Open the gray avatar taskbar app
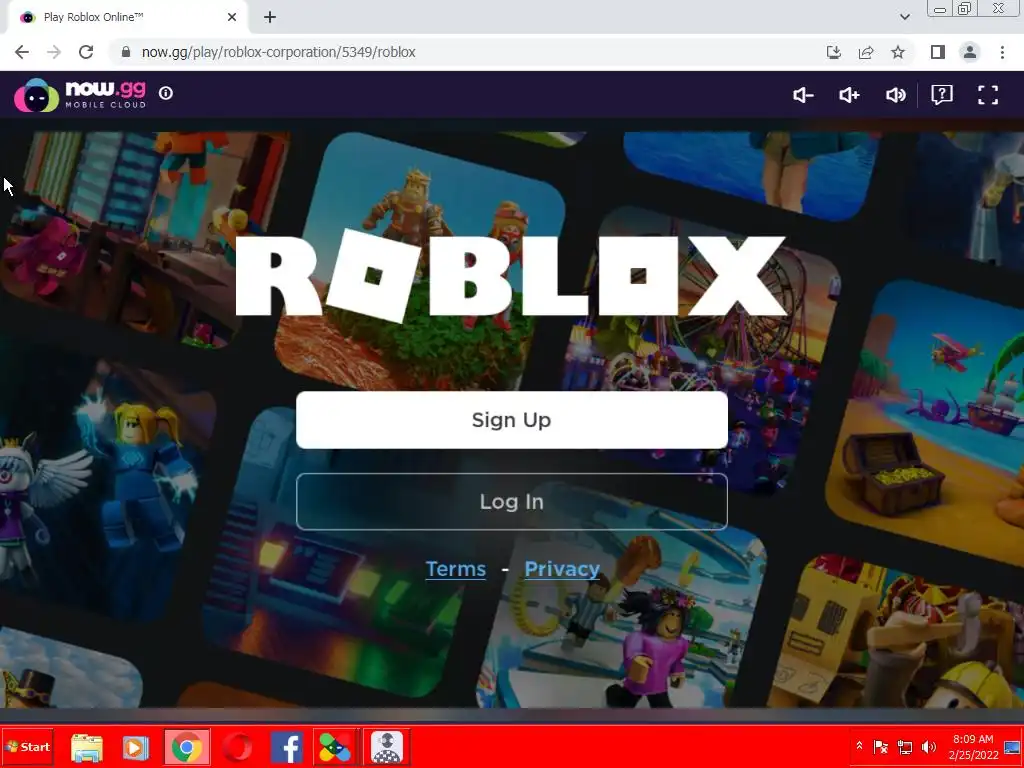 point(387,748)
